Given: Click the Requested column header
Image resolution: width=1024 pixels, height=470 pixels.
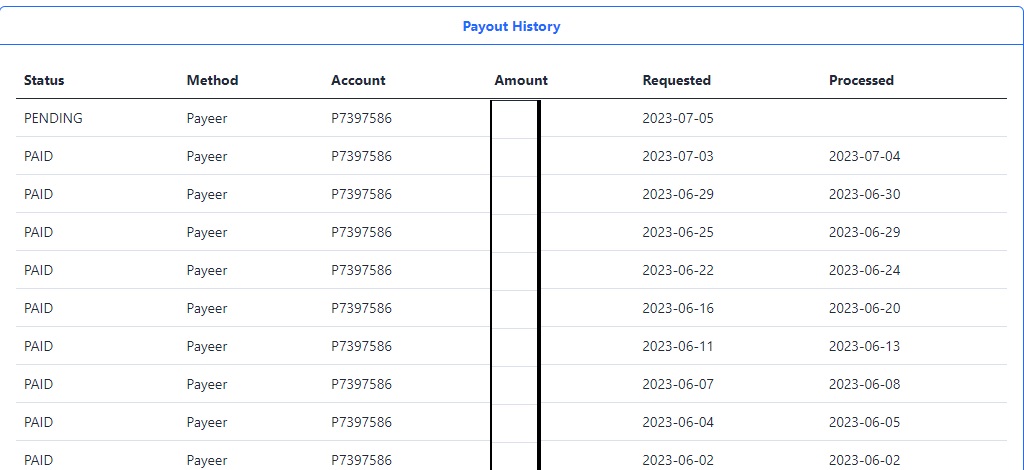Looking at the screenshot, I should pyautogui.click(x=677, y=80).
